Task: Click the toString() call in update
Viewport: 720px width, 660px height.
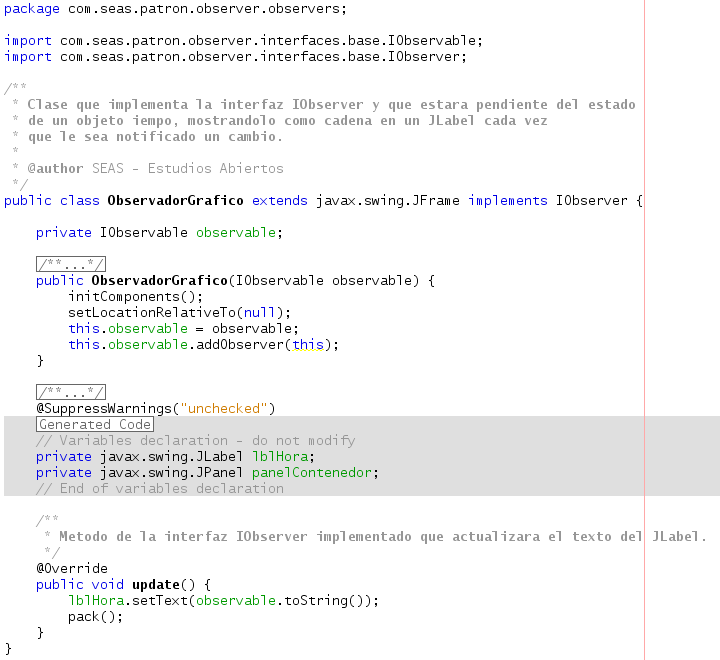Action: point(324,601)
